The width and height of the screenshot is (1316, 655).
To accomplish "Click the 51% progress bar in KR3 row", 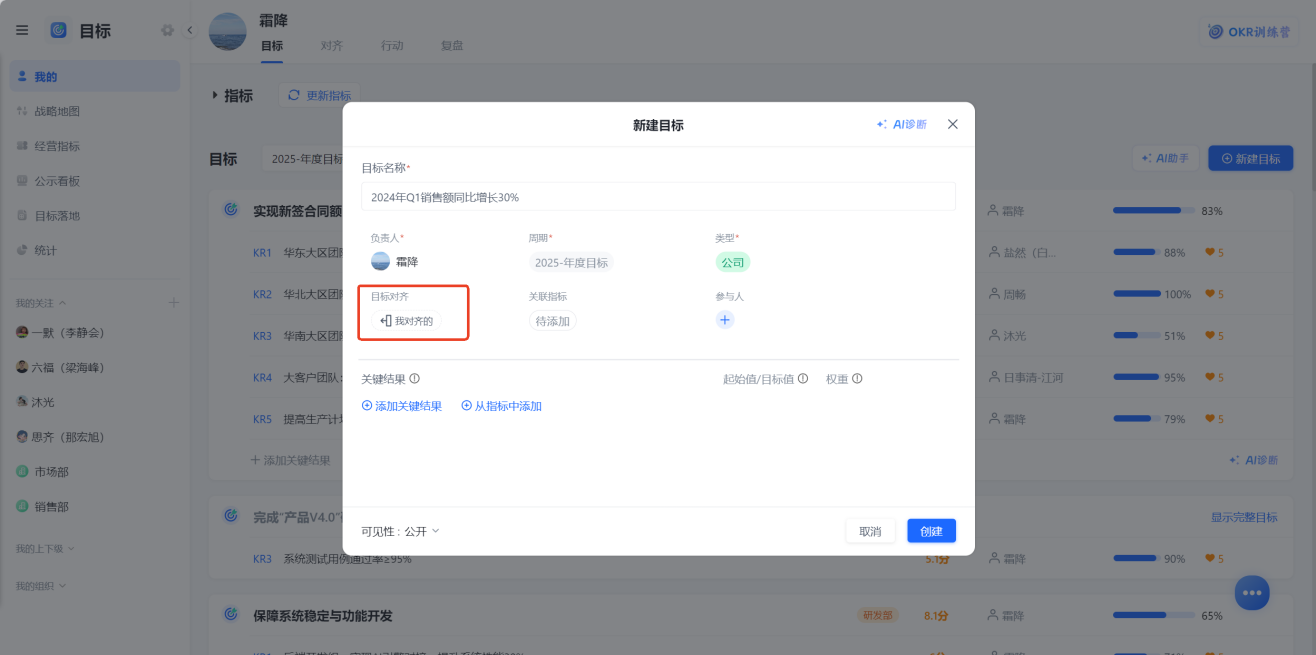I will (x=1137, y=336).
